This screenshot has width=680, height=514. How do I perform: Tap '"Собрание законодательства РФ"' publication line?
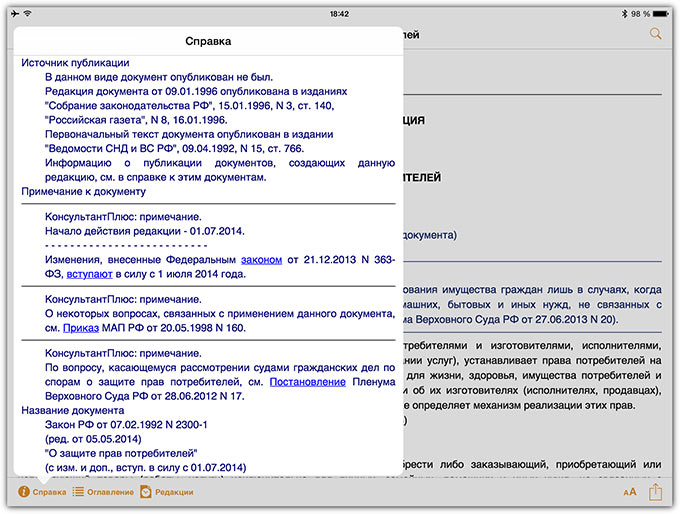[190, 106]
